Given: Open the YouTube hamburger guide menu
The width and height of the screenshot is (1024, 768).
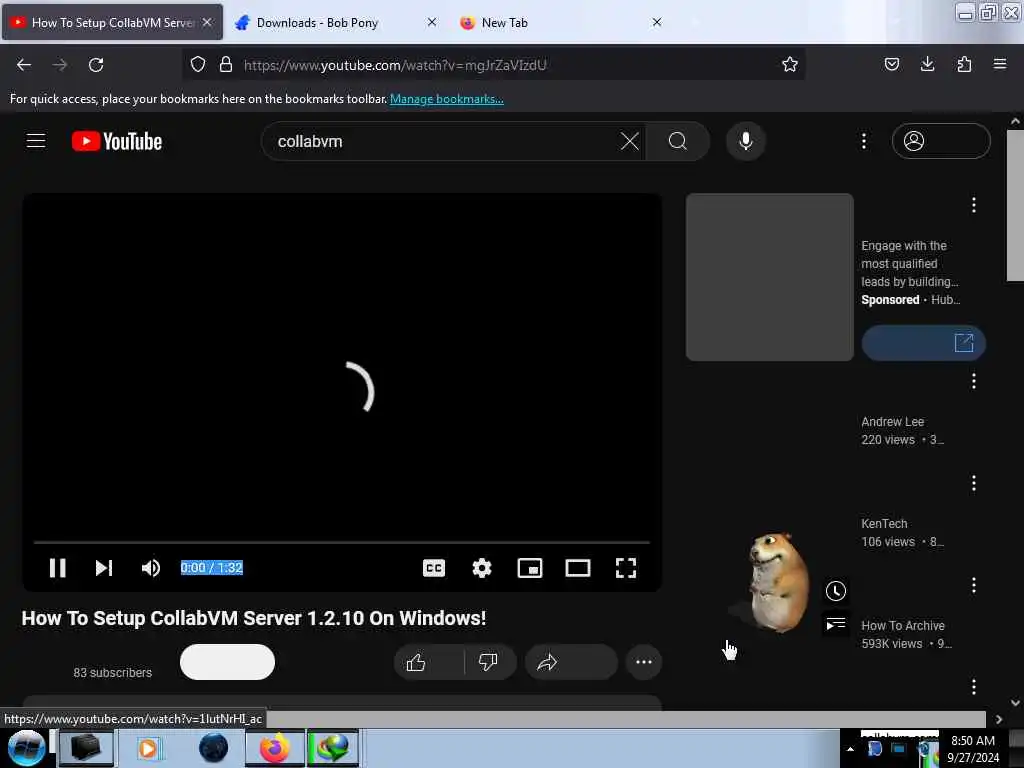Looking at the screenshot, I should [x=36, y=141].
